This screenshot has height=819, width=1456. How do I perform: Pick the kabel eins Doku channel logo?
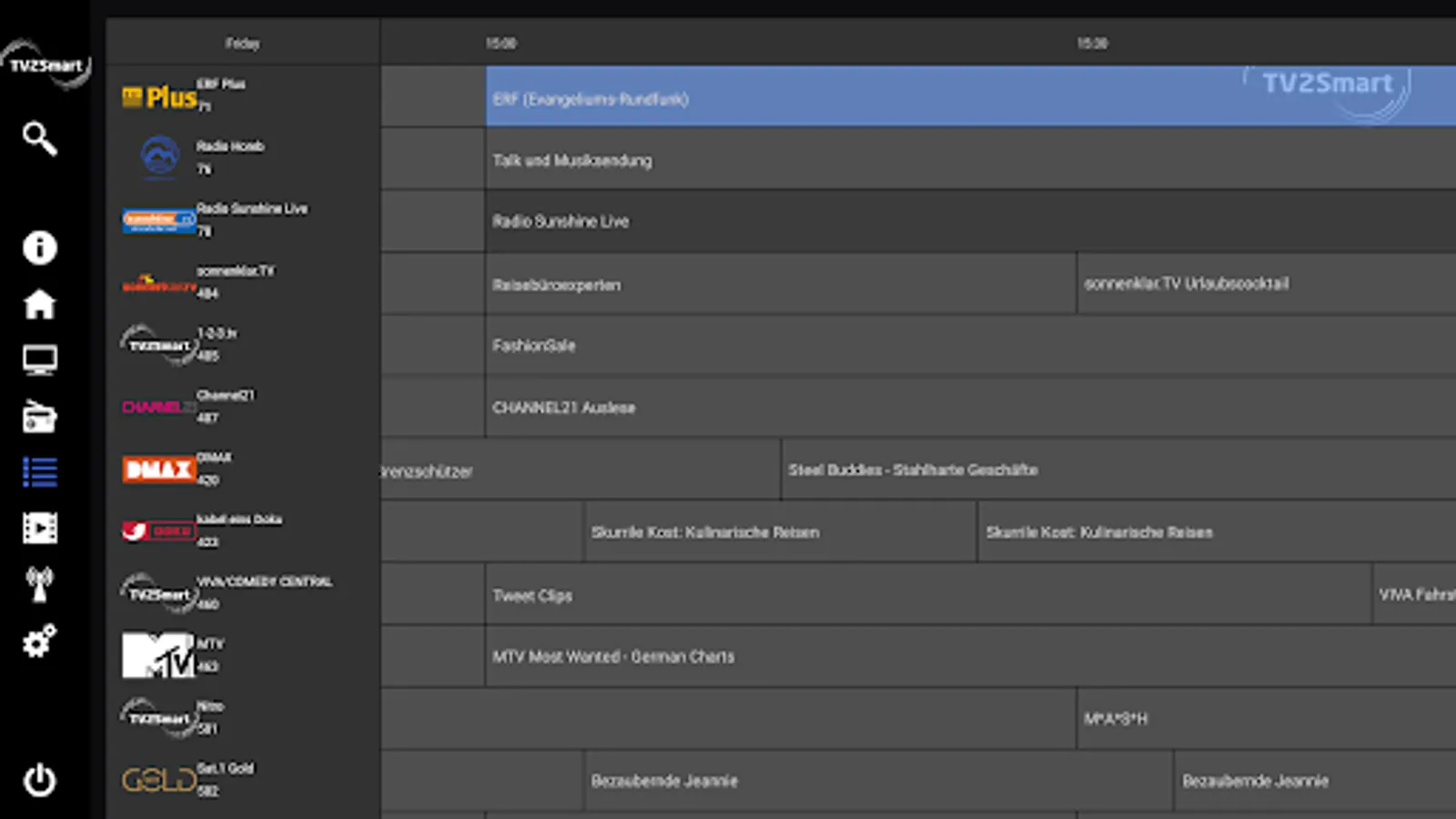click(159, 531)
